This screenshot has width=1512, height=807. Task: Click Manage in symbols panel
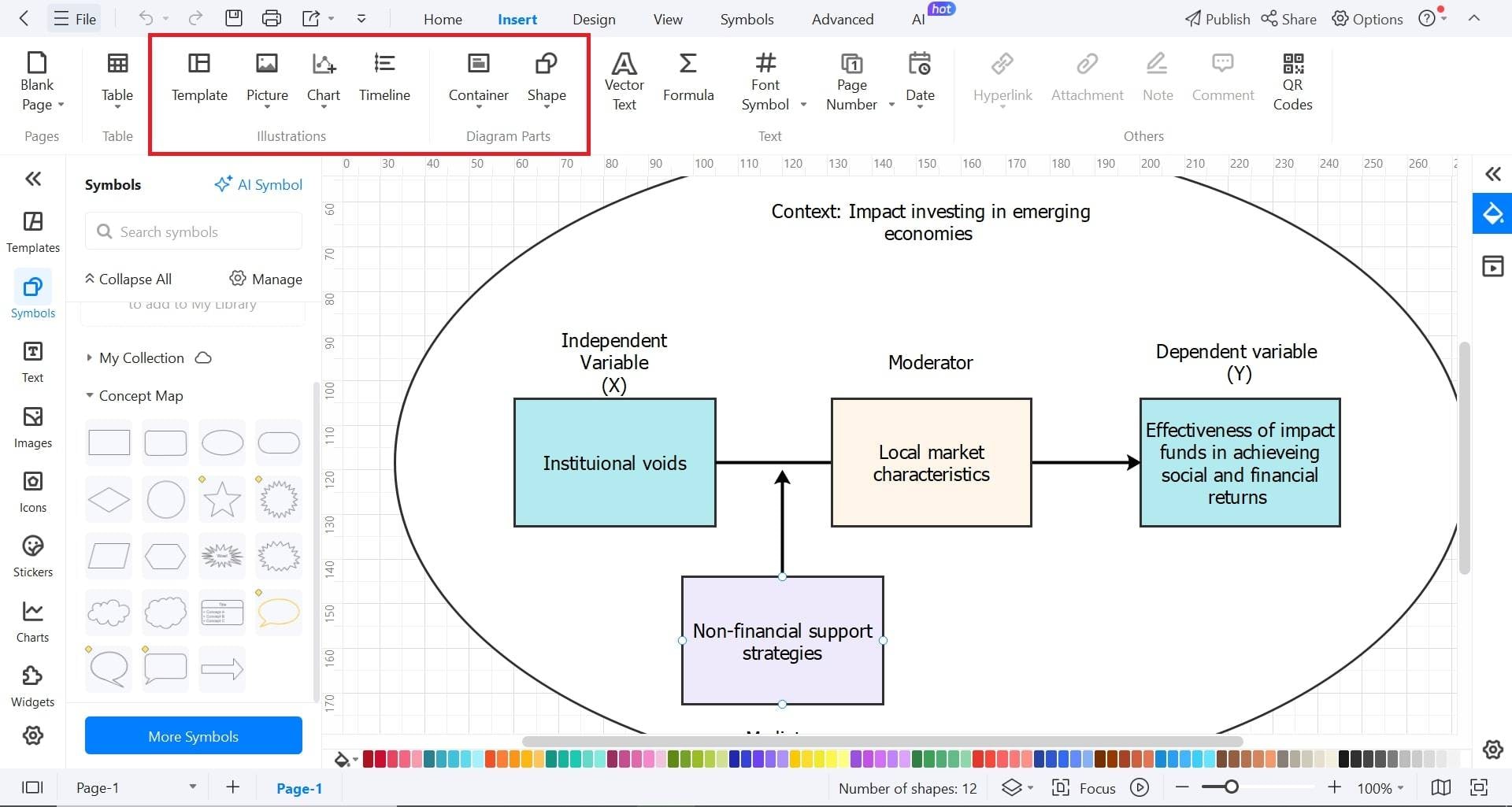tap(266, 279)
